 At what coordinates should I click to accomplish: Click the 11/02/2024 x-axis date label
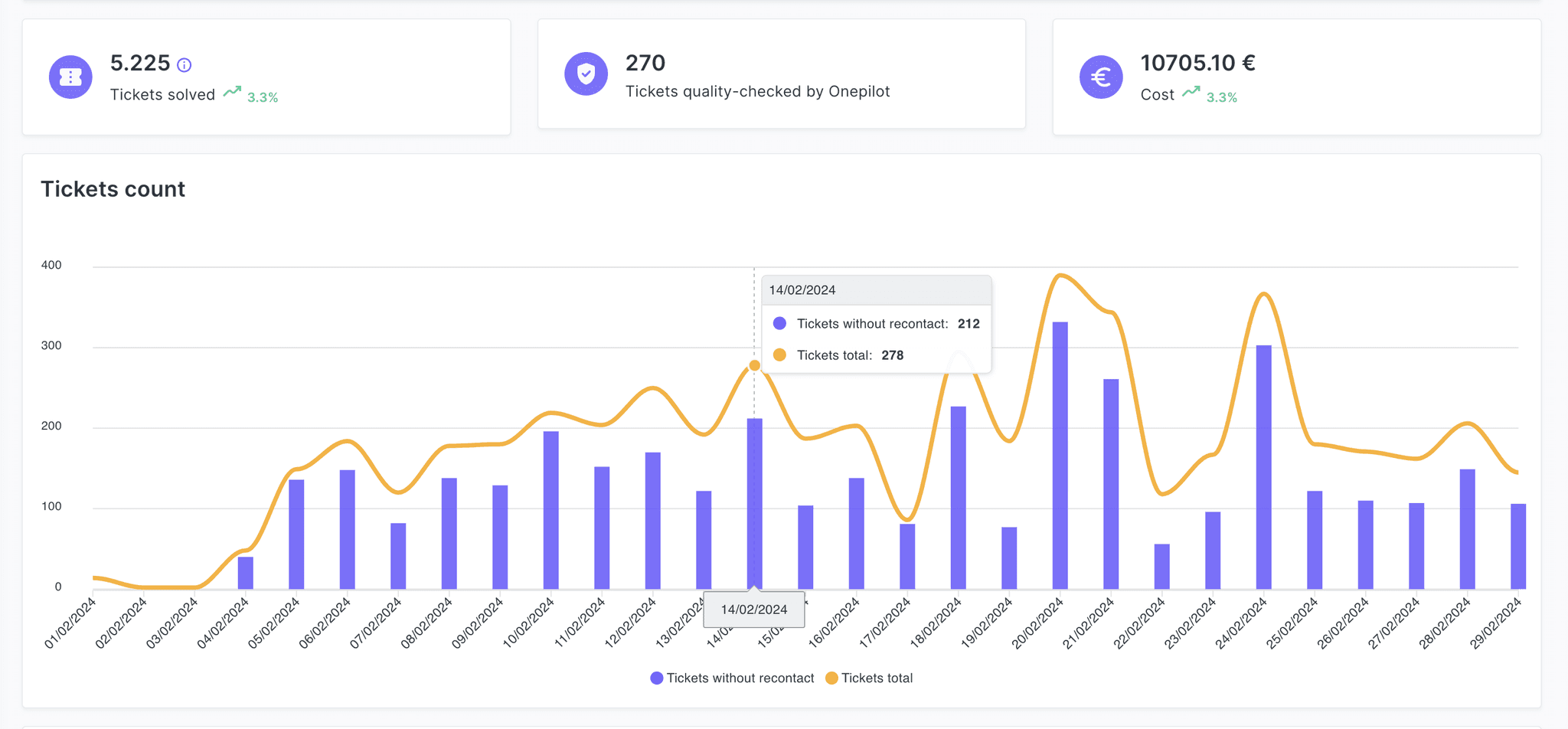pyautogui.click(x=580, y=623)
